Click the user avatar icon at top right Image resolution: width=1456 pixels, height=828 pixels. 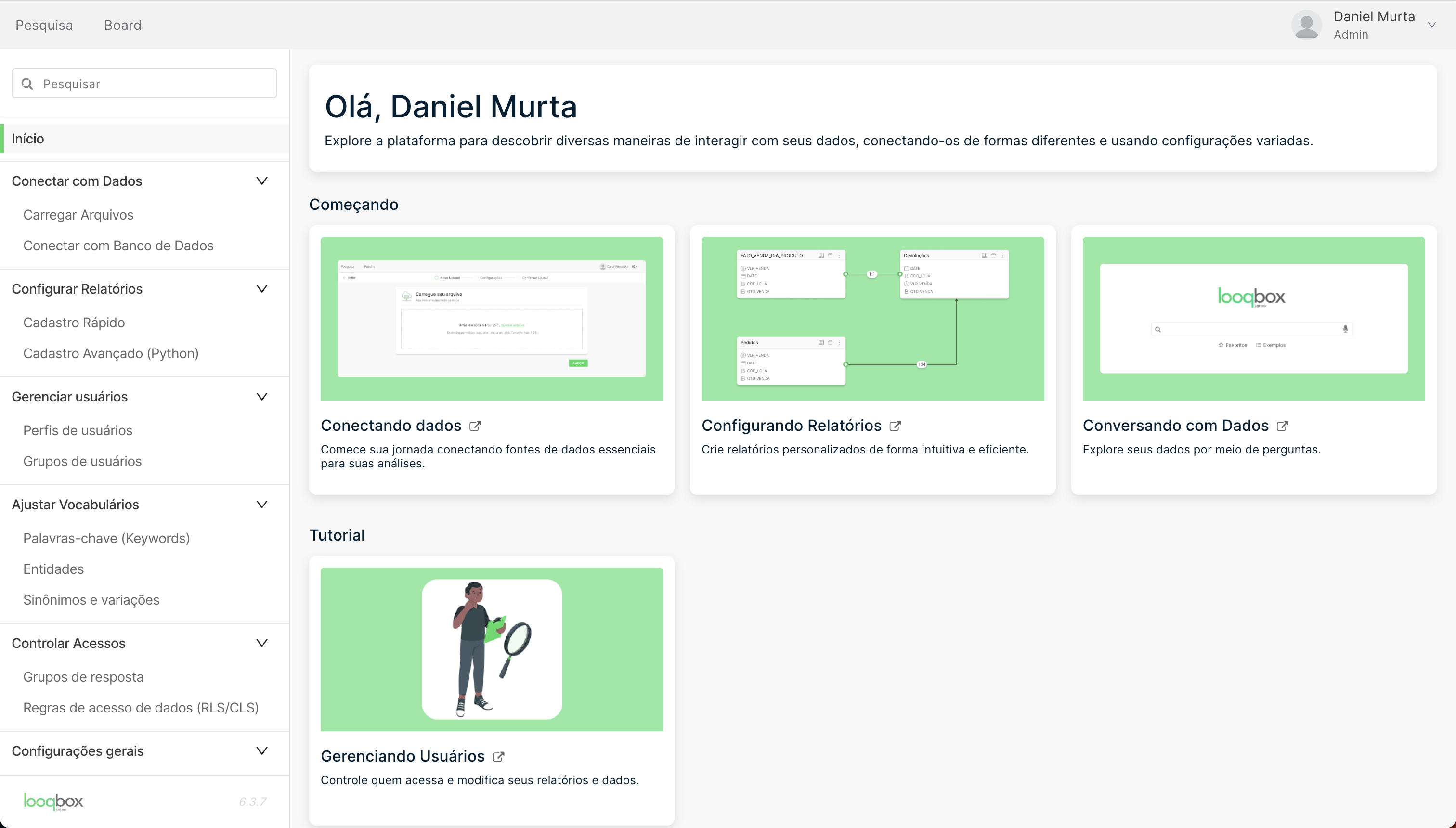[x=1306, y=25]
